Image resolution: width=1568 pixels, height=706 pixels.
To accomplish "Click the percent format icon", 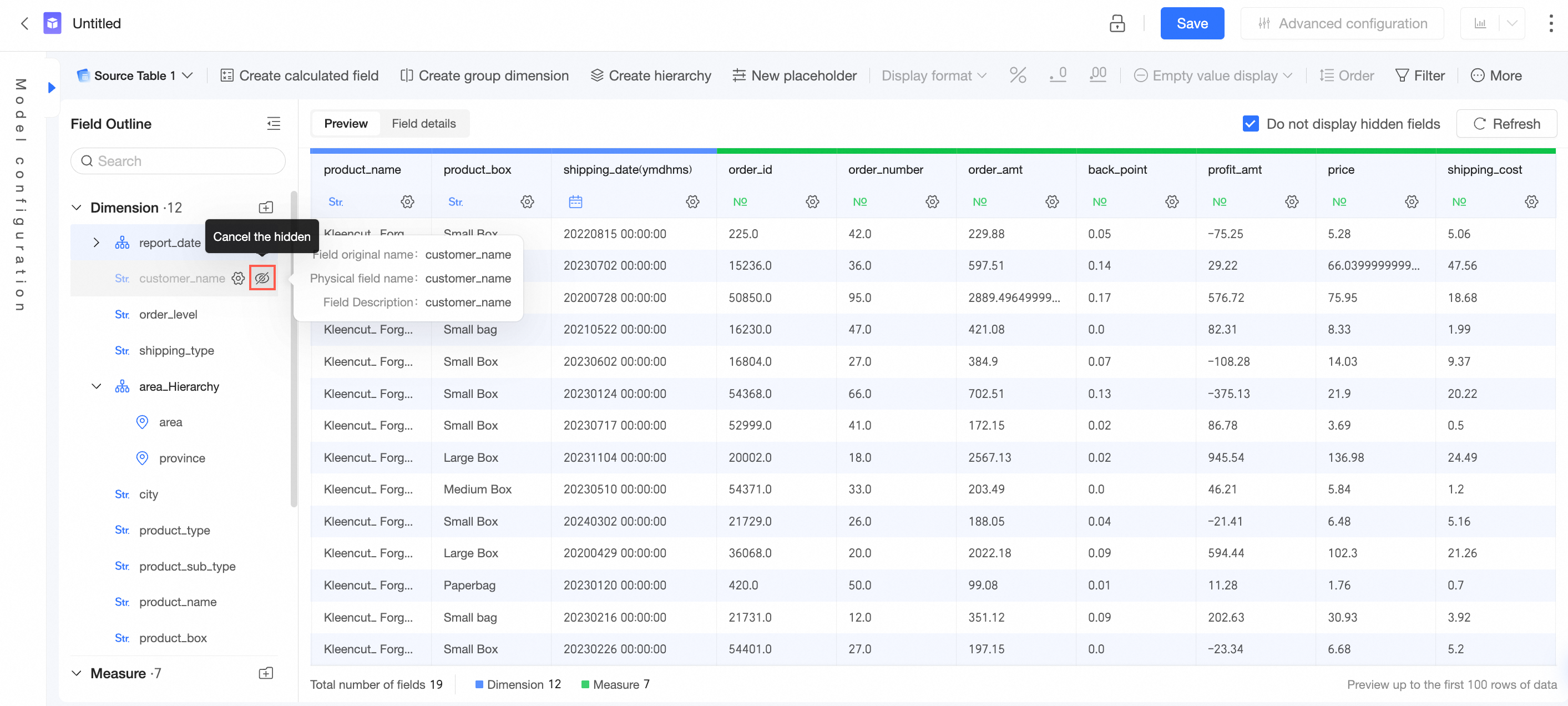I will [x=1017, y=75].
